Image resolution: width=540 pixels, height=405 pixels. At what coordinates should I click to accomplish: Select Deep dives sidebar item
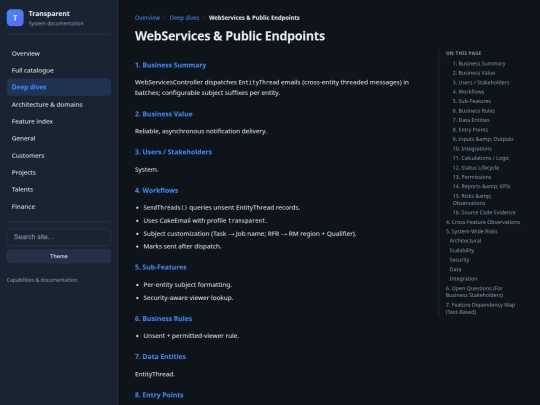pyautogui.click(x=59, y=87)
